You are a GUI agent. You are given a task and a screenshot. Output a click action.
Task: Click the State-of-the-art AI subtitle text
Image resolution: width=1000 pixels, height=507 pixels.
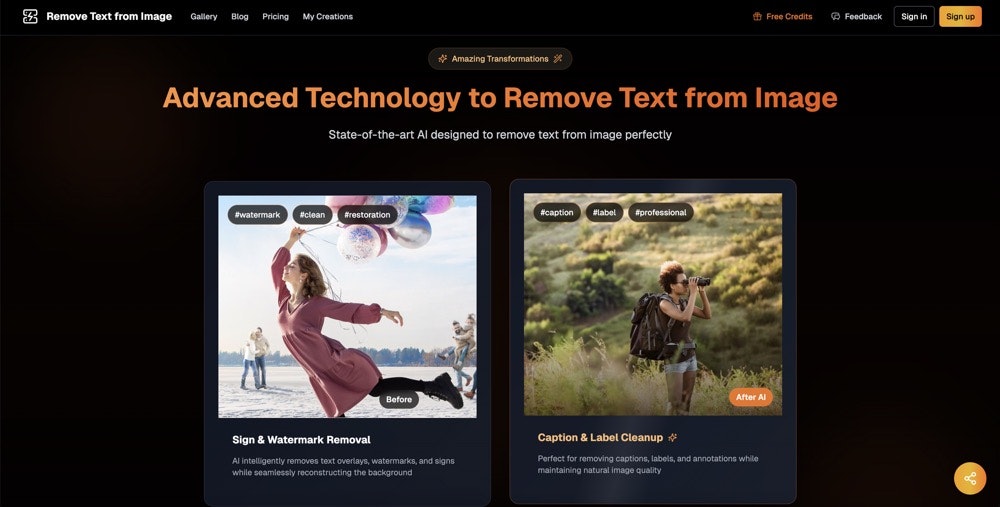(x=500, y=135)
